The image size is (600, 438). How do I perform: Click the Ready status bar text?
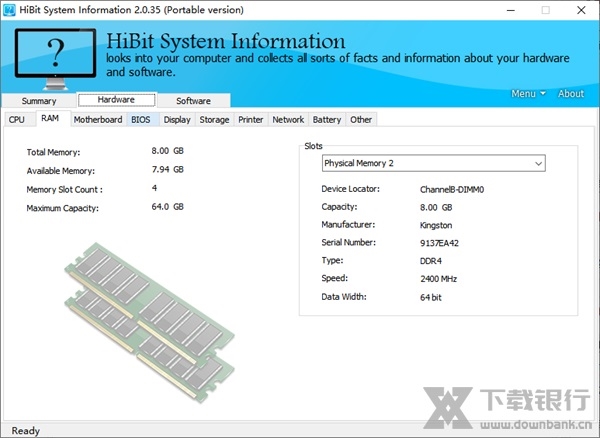pyautogui.click(x=26, y=431)
